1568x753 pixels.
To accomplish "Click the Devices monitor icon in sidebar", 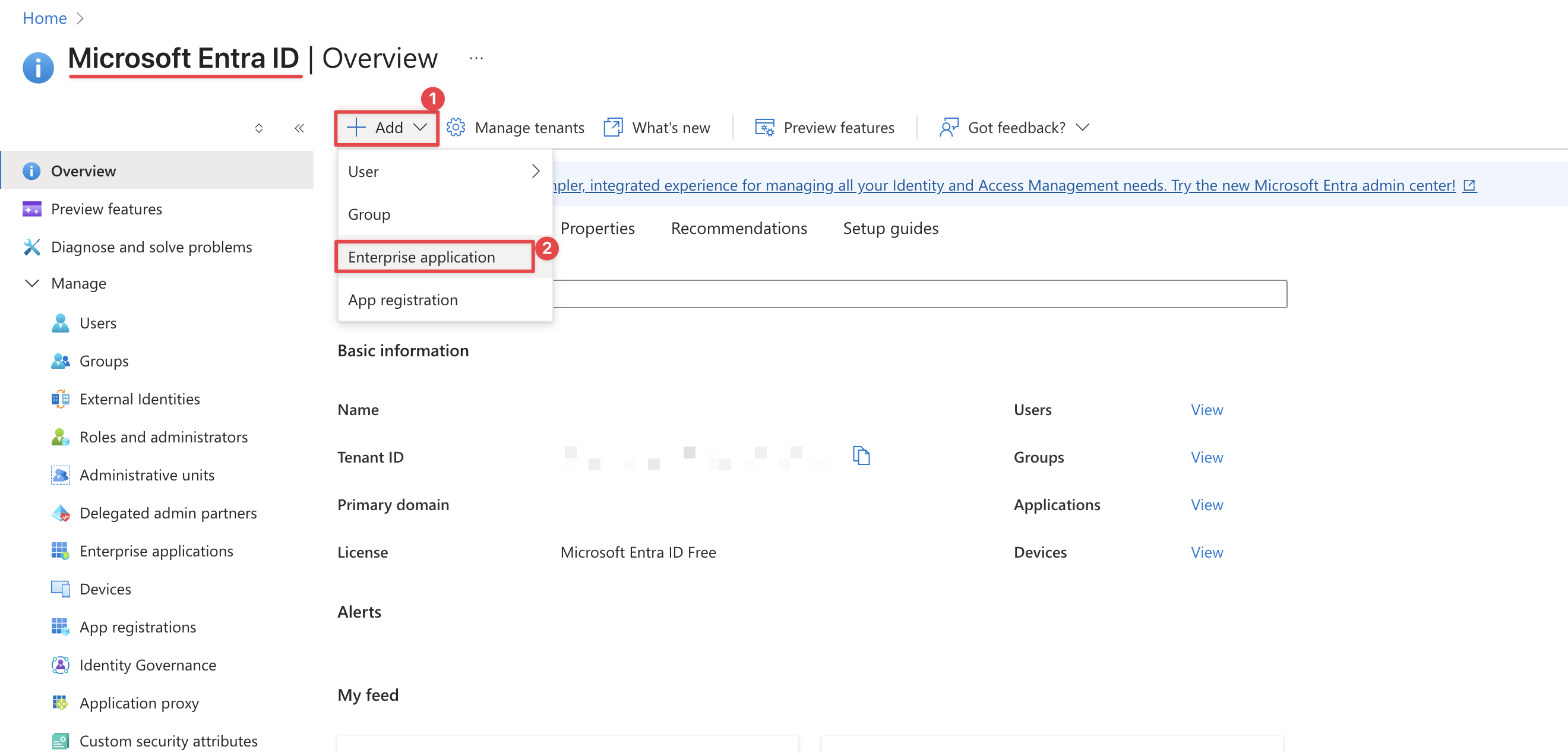I will 59,589.
